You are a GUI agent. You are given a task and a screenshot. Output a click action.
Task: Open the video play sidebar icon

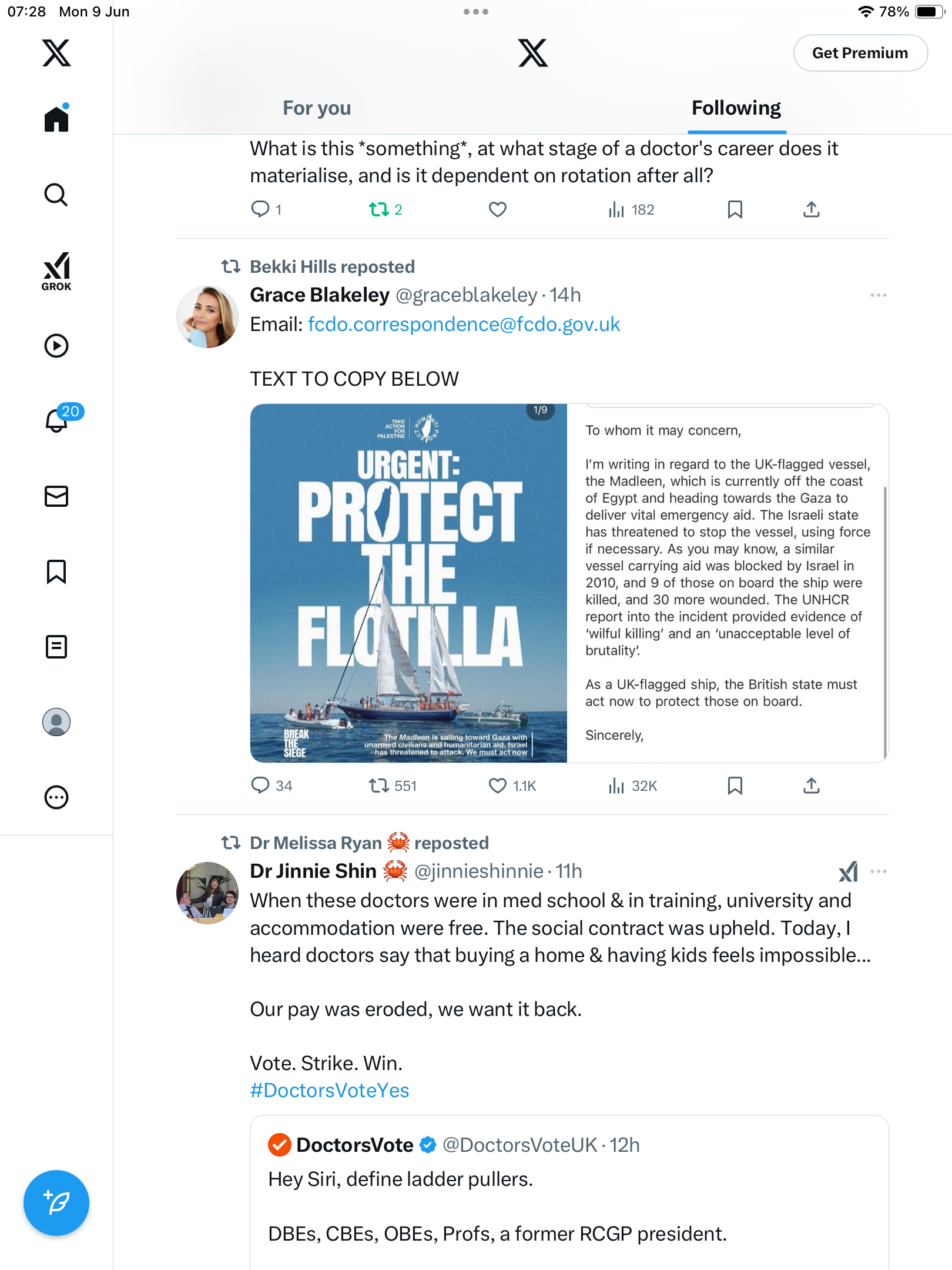[56, 346]
